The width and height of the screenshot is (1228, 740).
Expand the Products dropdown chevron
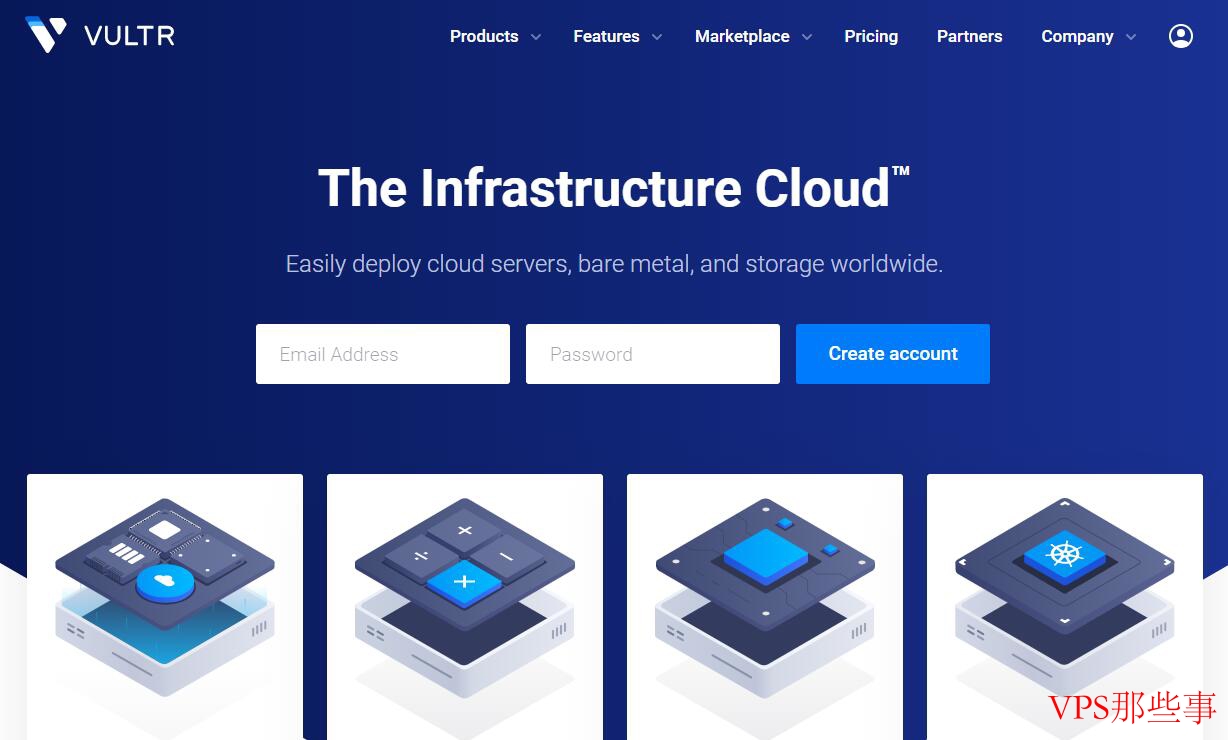tap(536, 37)
